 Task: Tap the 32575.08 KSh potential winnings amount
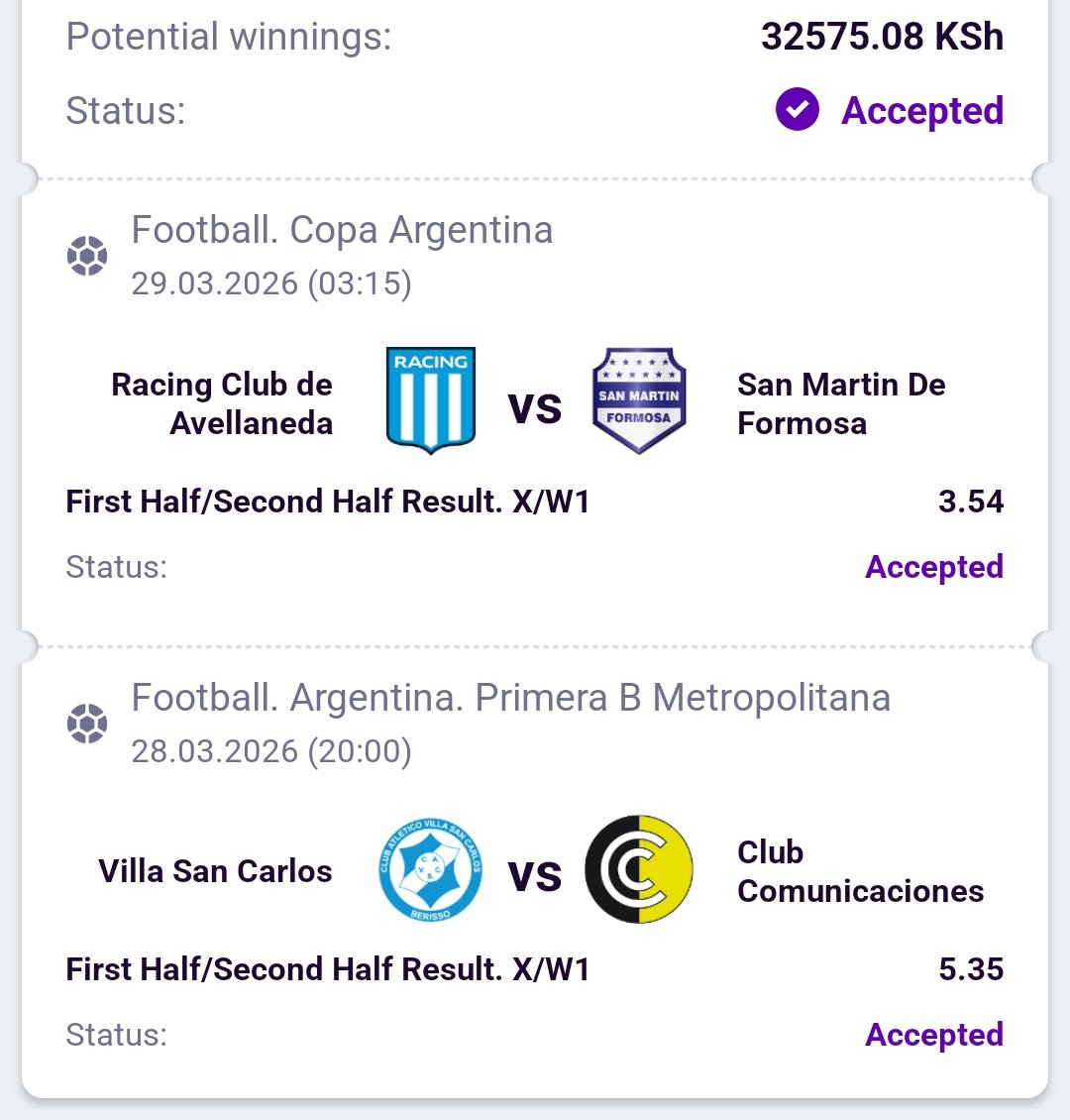882,37
